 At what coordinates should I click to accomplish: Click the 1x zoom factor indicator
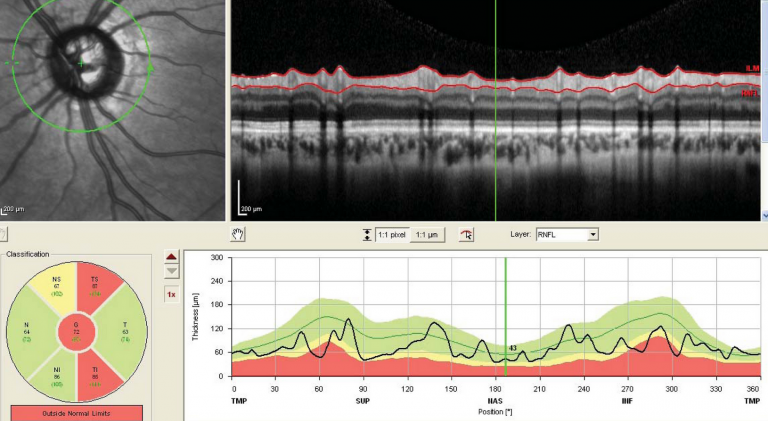[171, 295]
